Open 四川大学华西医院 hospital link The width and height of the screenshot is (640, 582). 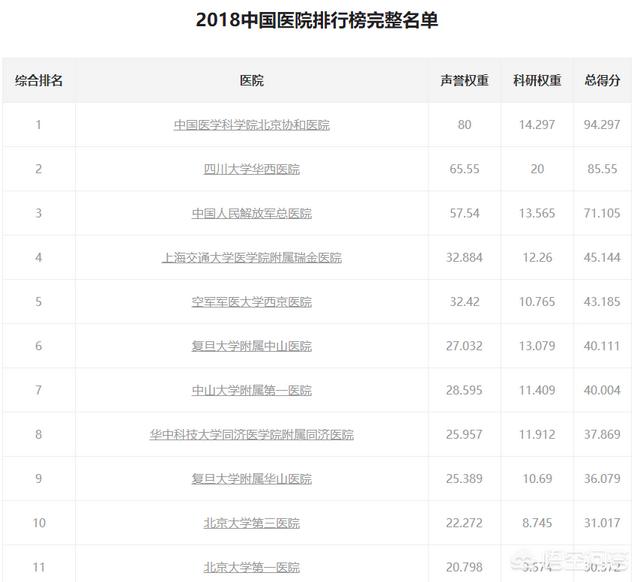click(252, 169)
